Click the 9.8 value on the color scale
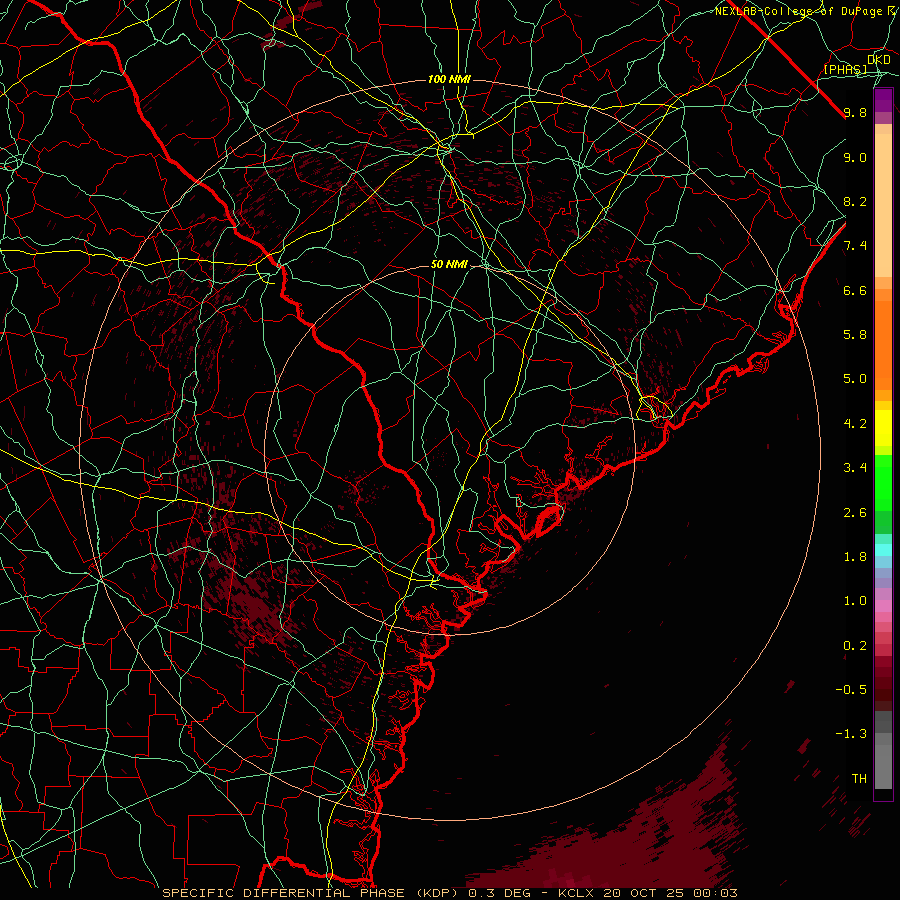 [x=855, y=112]
